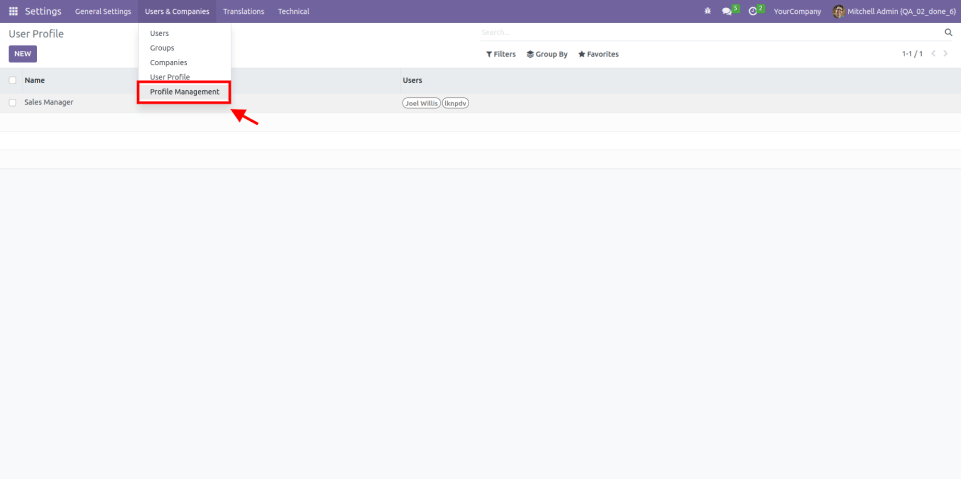961x479 pixels.
Task: Open the Favorites dropdown
Action: (598, 54)
